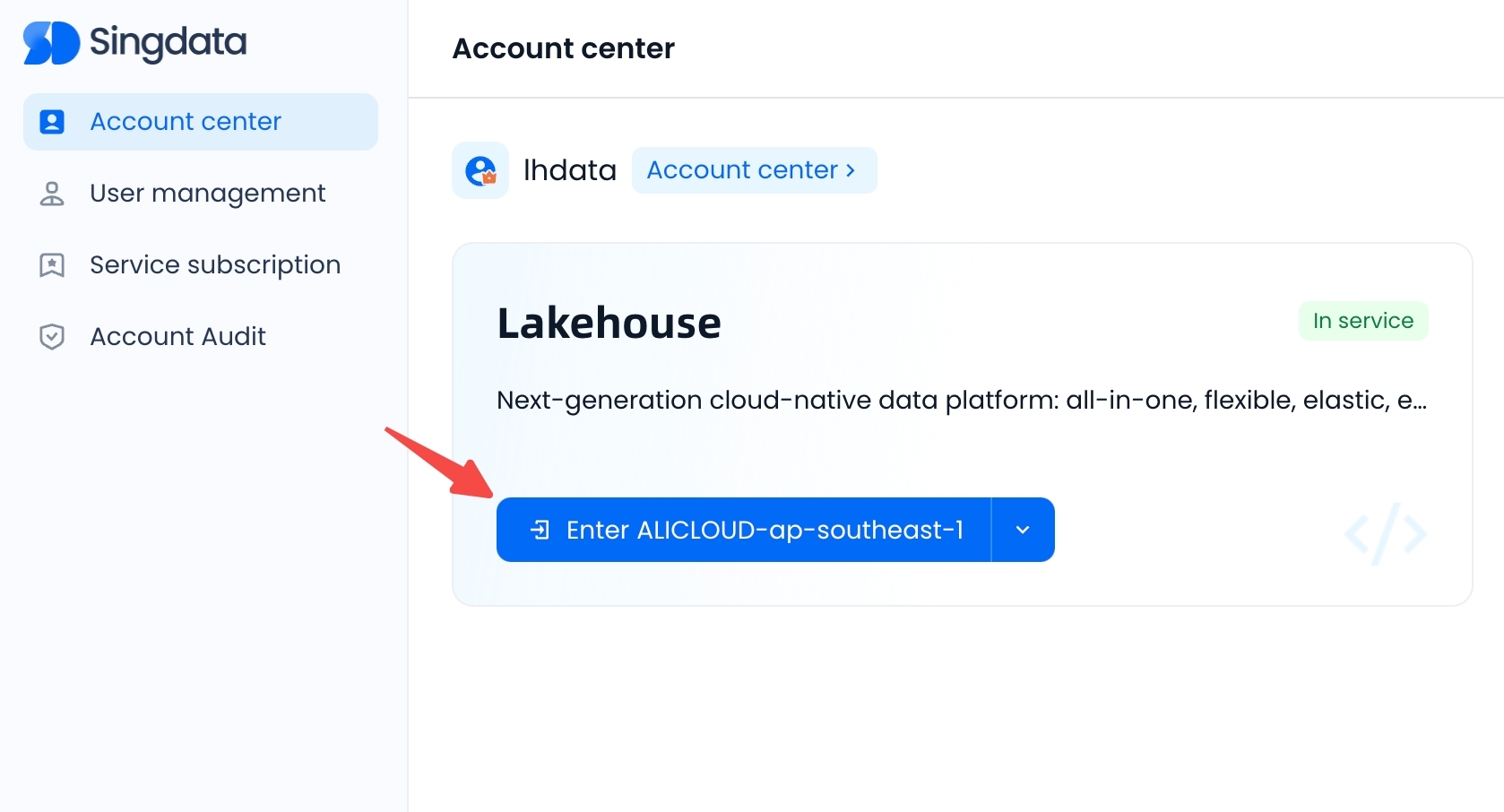The height and width of the screenshot is (812, 1504).
Task: Click the lhdata account avatar icon
Action: 480,170
